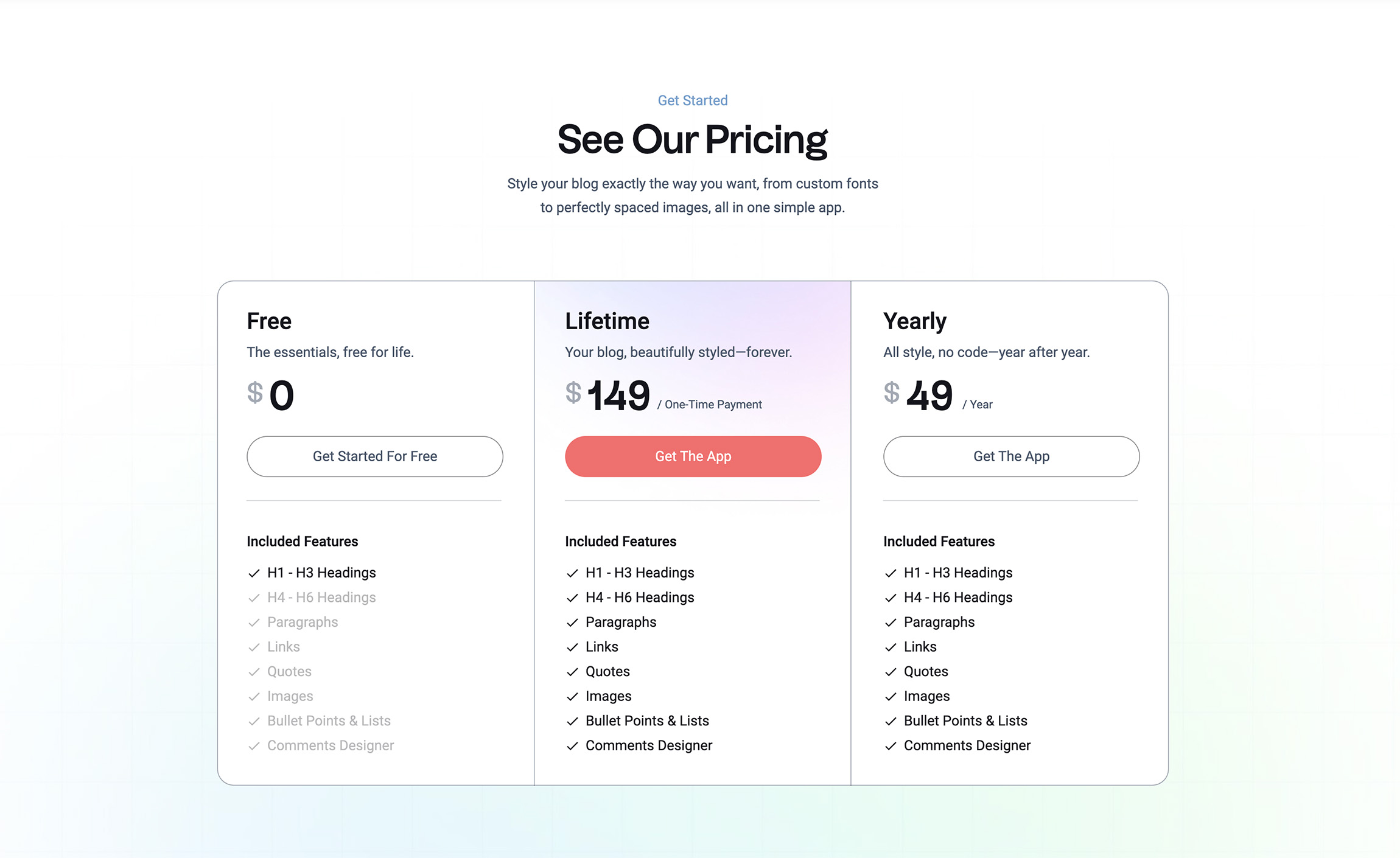Viewport: 1400px width, 858px height.
Task: Click the Free plan title
Action: click(x=269, y=321)
